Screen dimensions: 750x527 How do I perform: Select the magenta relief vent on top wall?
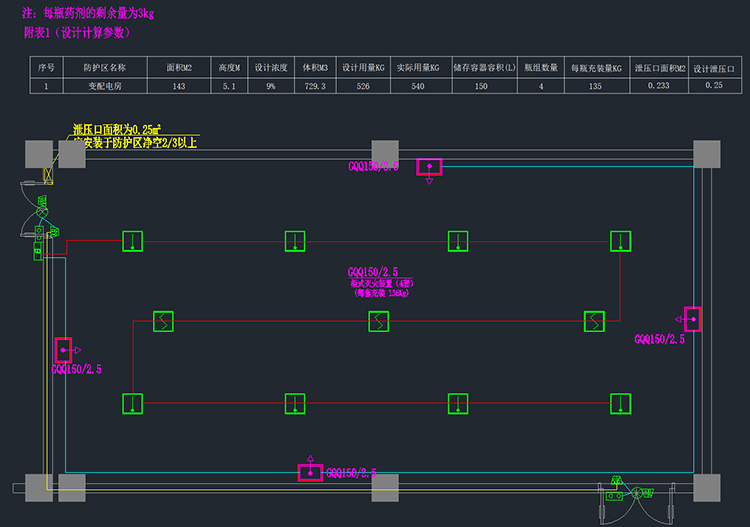430,166
